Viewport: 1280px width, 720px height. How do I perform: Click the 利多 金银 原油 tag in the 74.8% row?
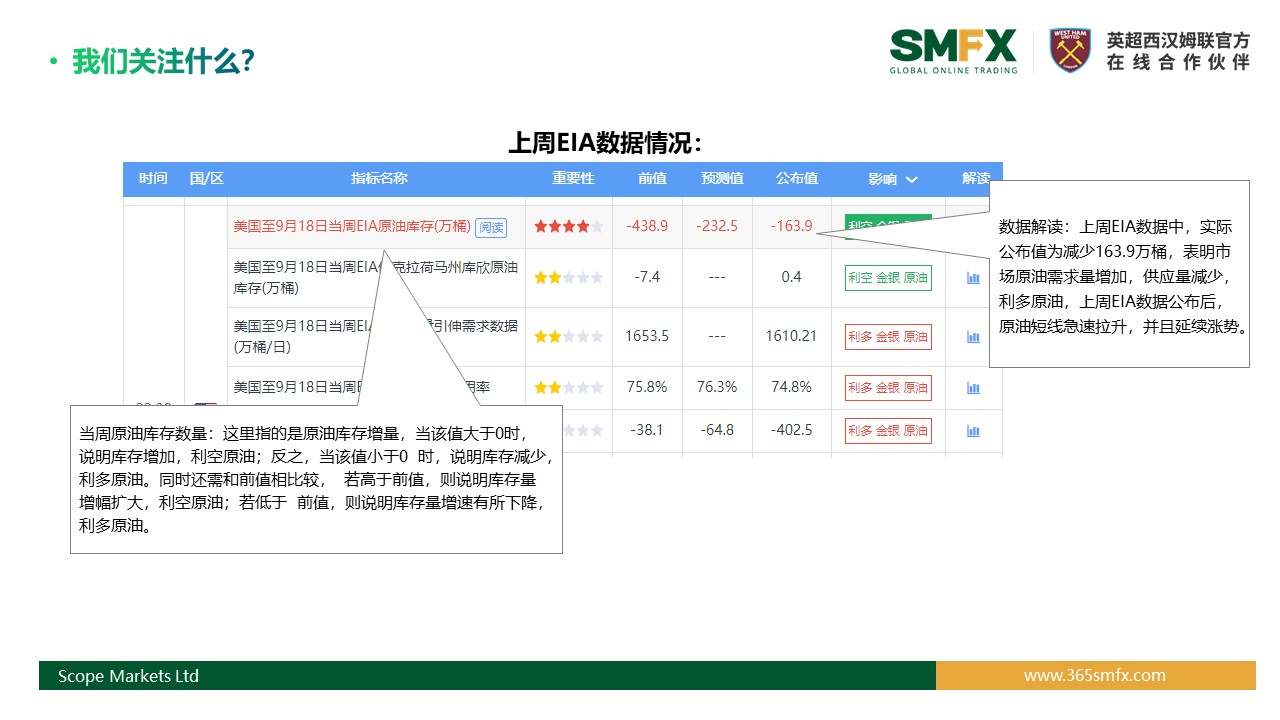[x=888, y=388]
